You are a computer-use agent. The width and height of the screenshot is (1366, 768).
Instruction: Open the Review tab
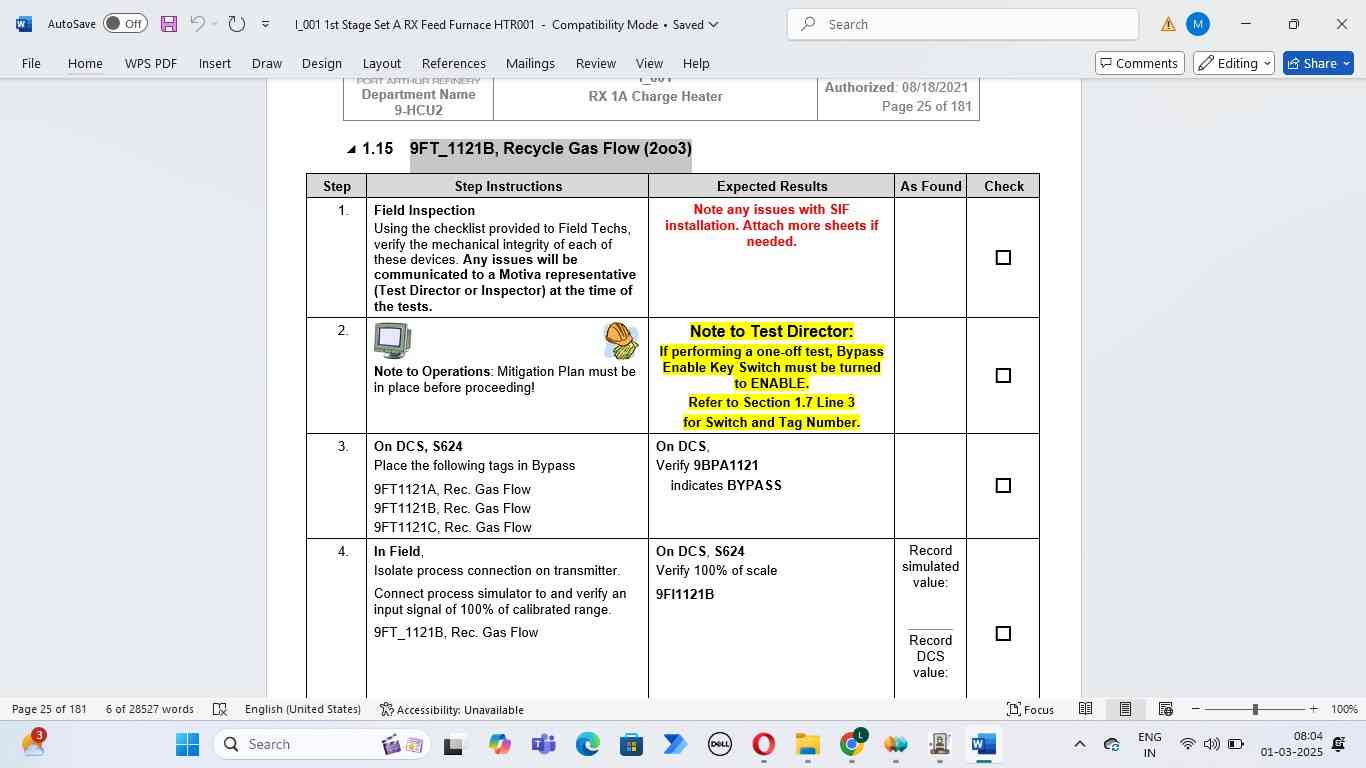[596, 63]
